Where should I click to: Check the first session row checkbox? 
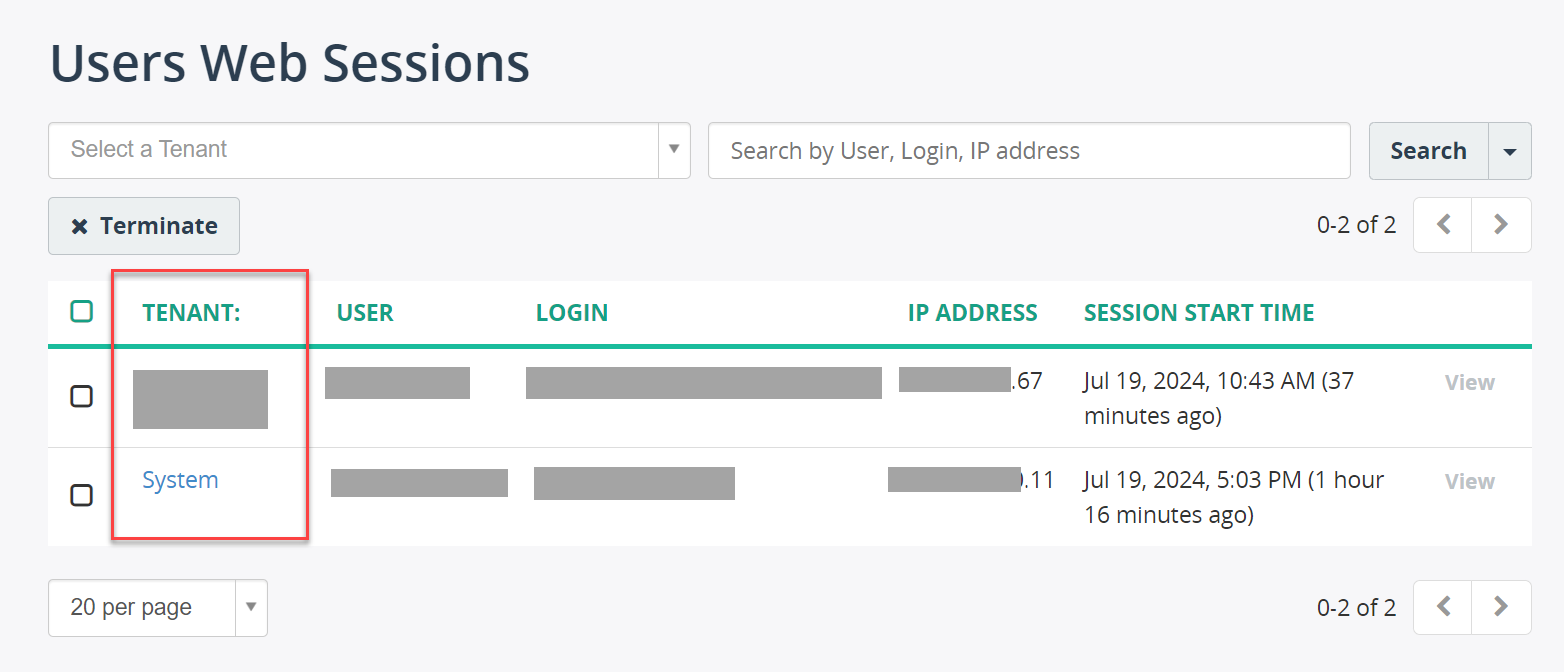click(82, 396)
